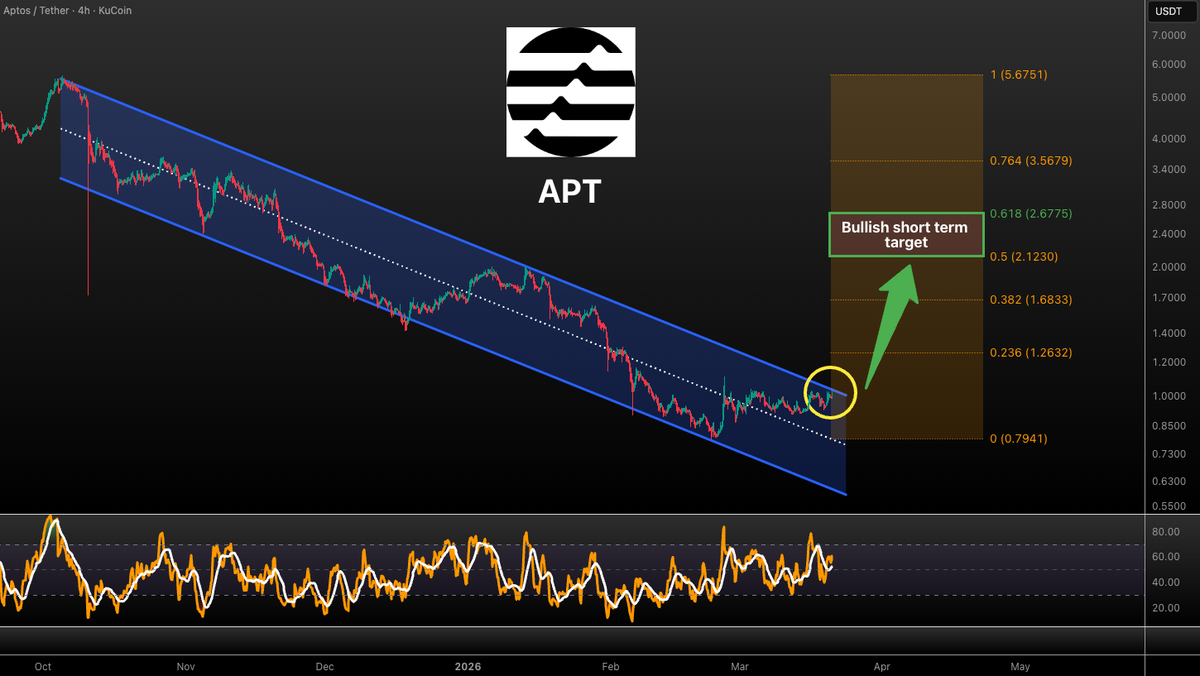Viewport: 1200px width, 676px height.
Task: Click the 1.7000 price axis label
Action: (x=1169, y=298)
